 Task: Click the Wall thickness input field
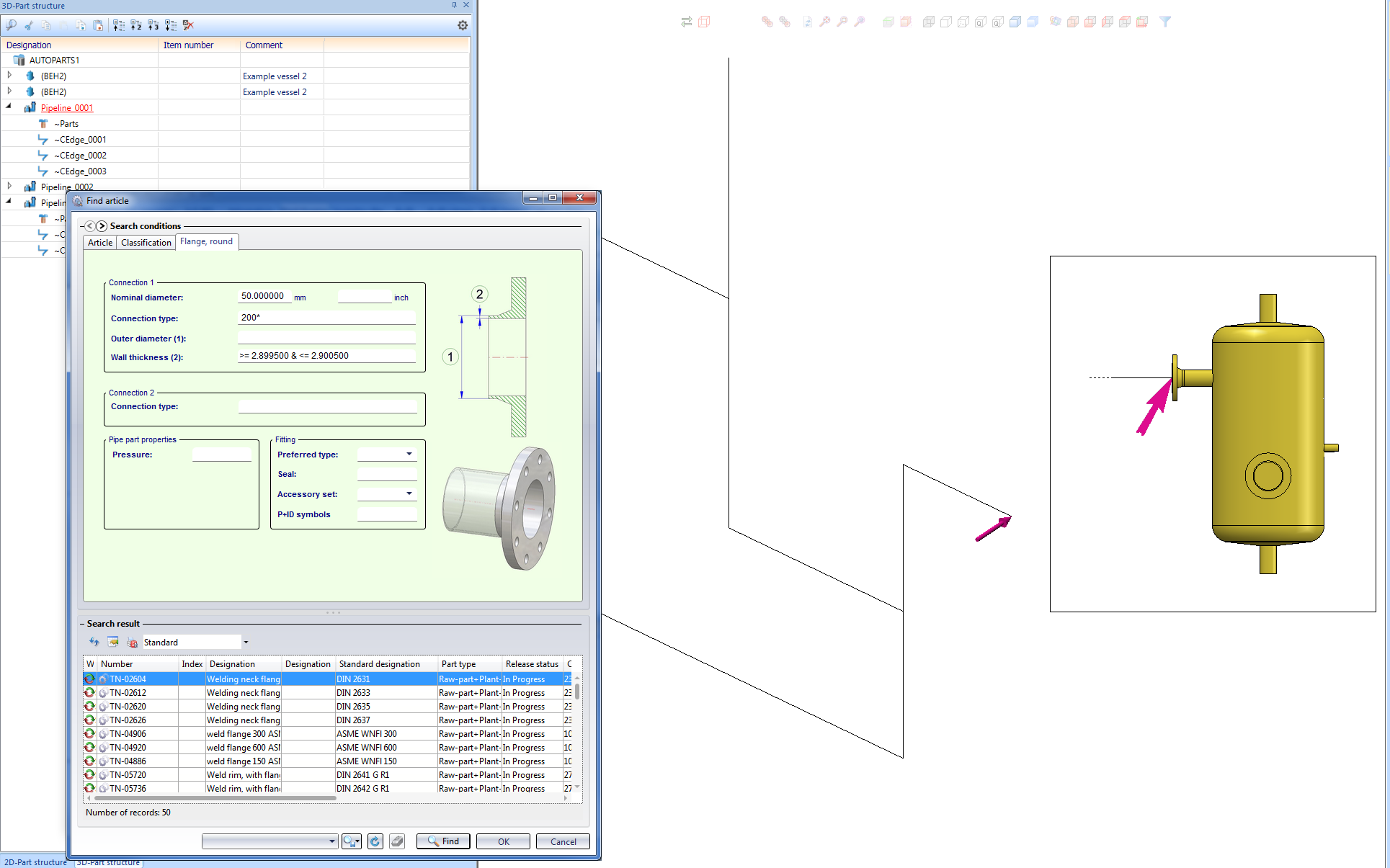click(x=326, y=356)
